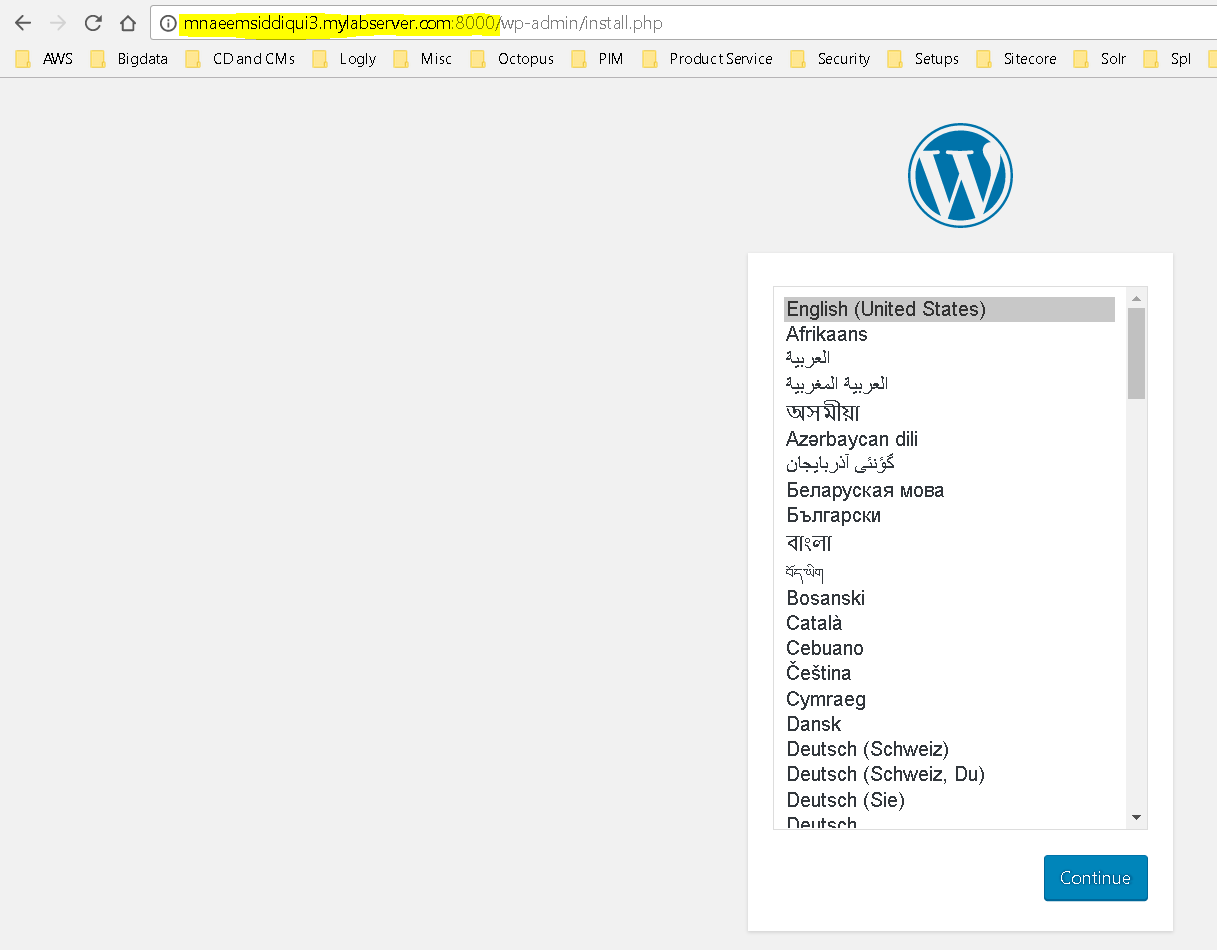Go to browser home page icon

[x=128, y=23]
